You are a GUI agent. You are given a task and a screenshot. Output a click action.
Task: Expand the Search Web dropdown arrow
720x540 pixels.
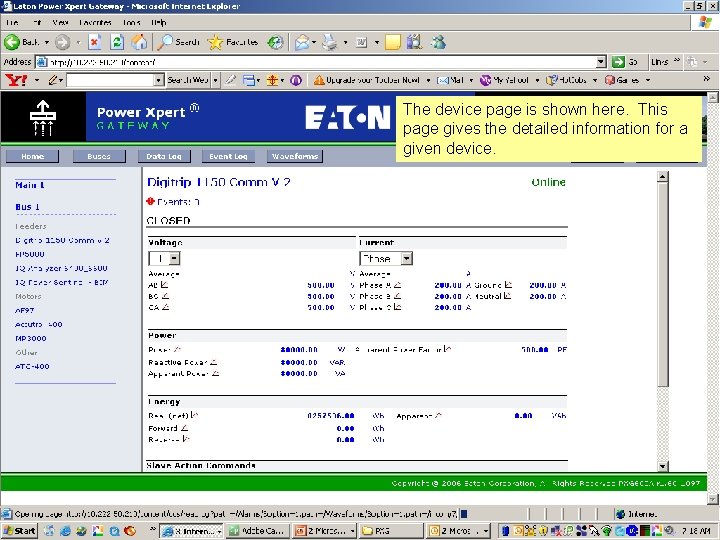click(215, 80)
